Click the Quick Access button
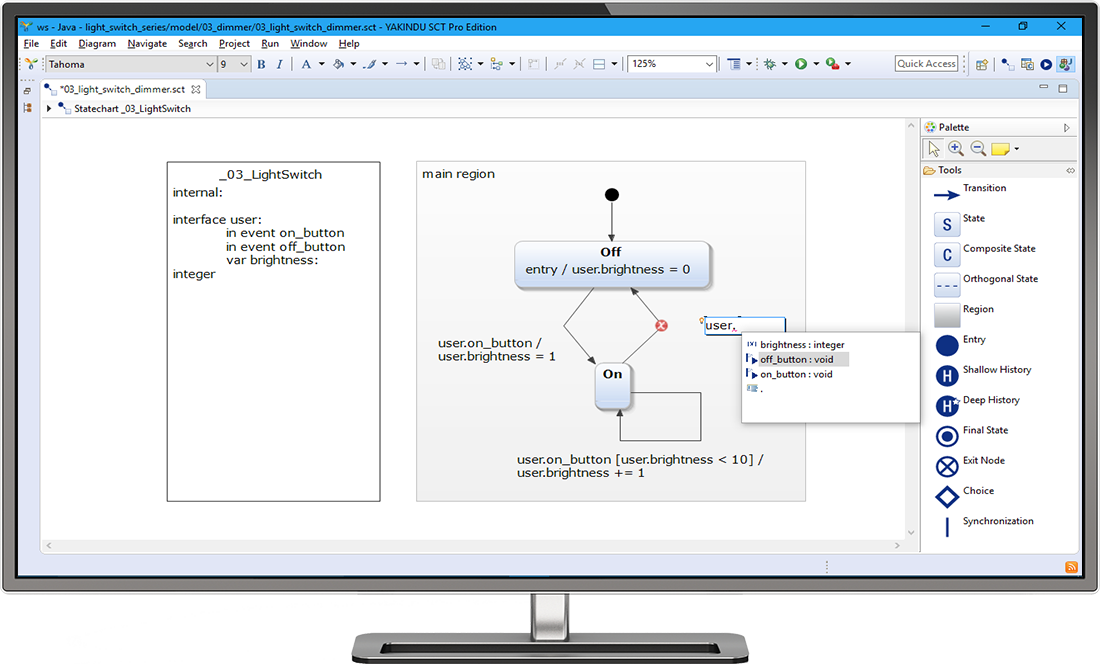The height and width of the screenshot is (664, 1100). (925, 62)
